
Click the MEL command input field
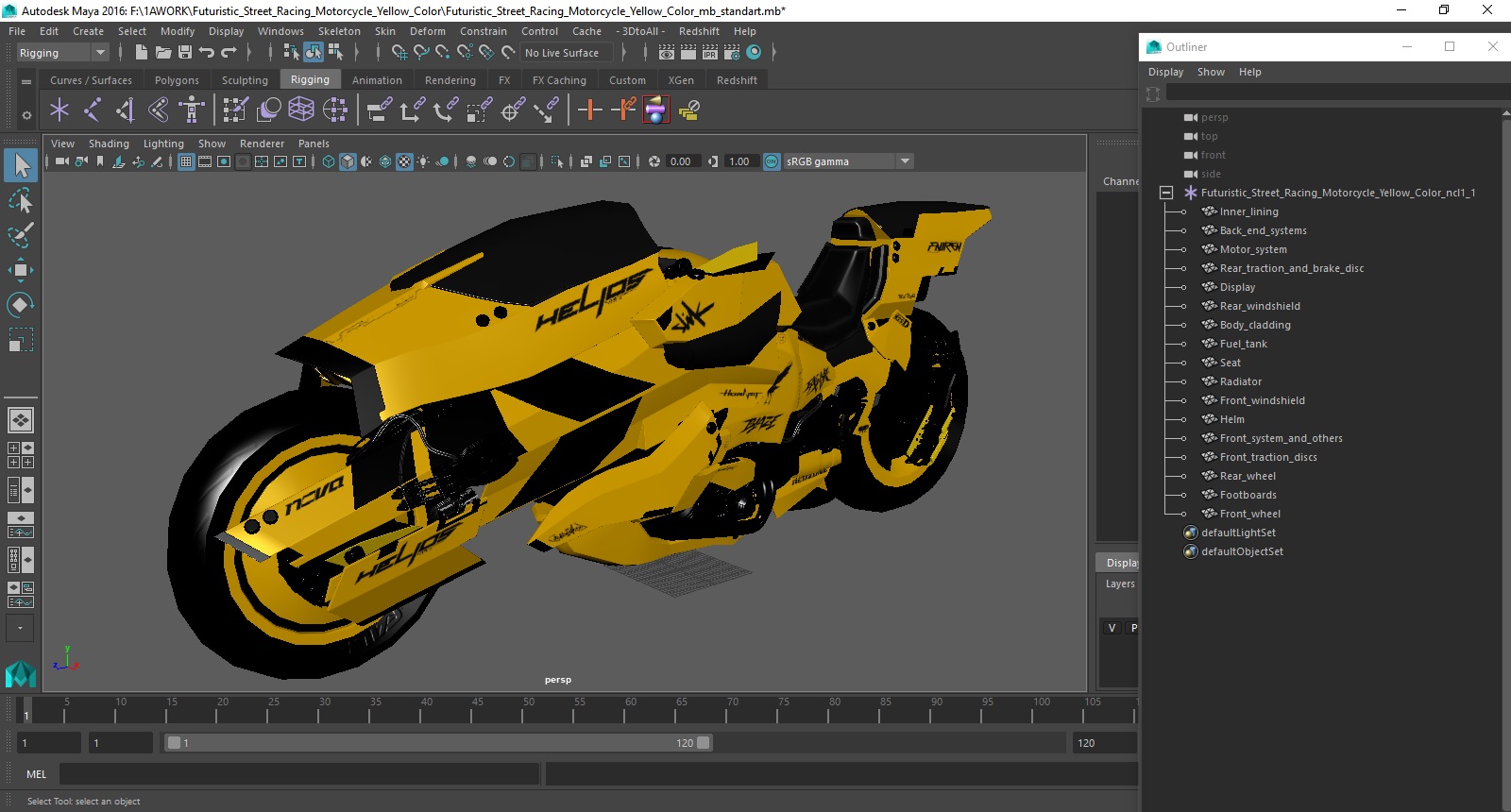(x=299, y=774)
